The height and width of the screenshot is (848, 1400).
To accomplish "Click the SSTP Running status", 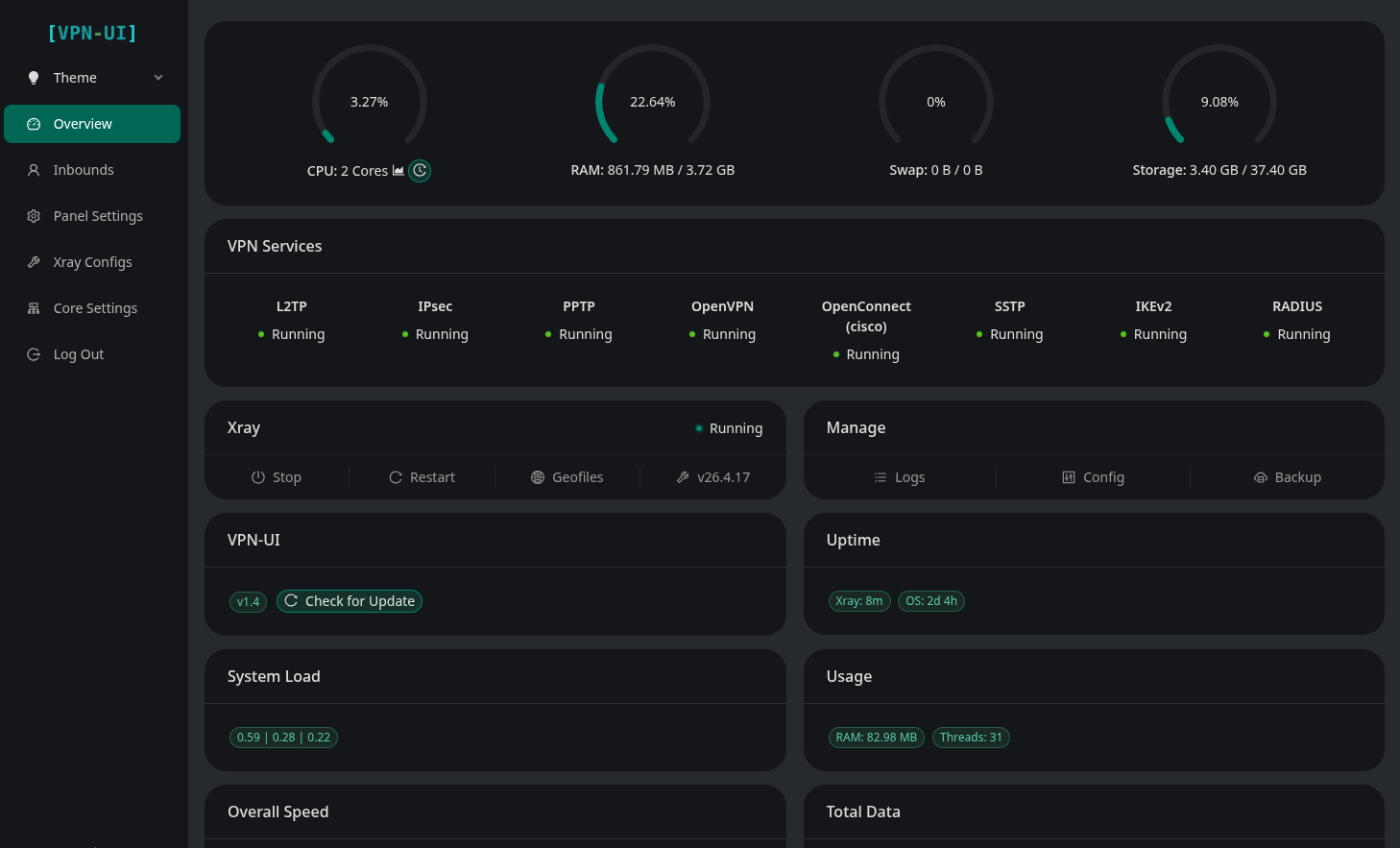I will coord(1010,334).
